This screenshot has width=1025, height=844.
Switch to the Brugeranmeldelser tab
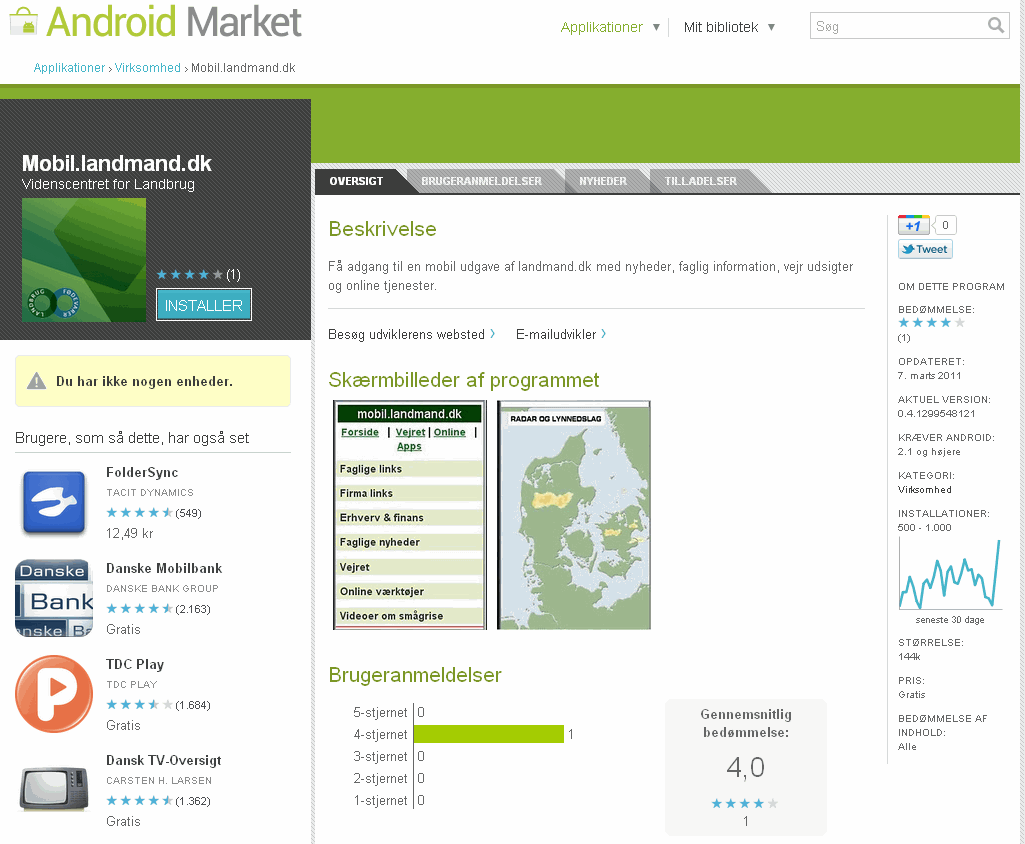pos(481,181)
